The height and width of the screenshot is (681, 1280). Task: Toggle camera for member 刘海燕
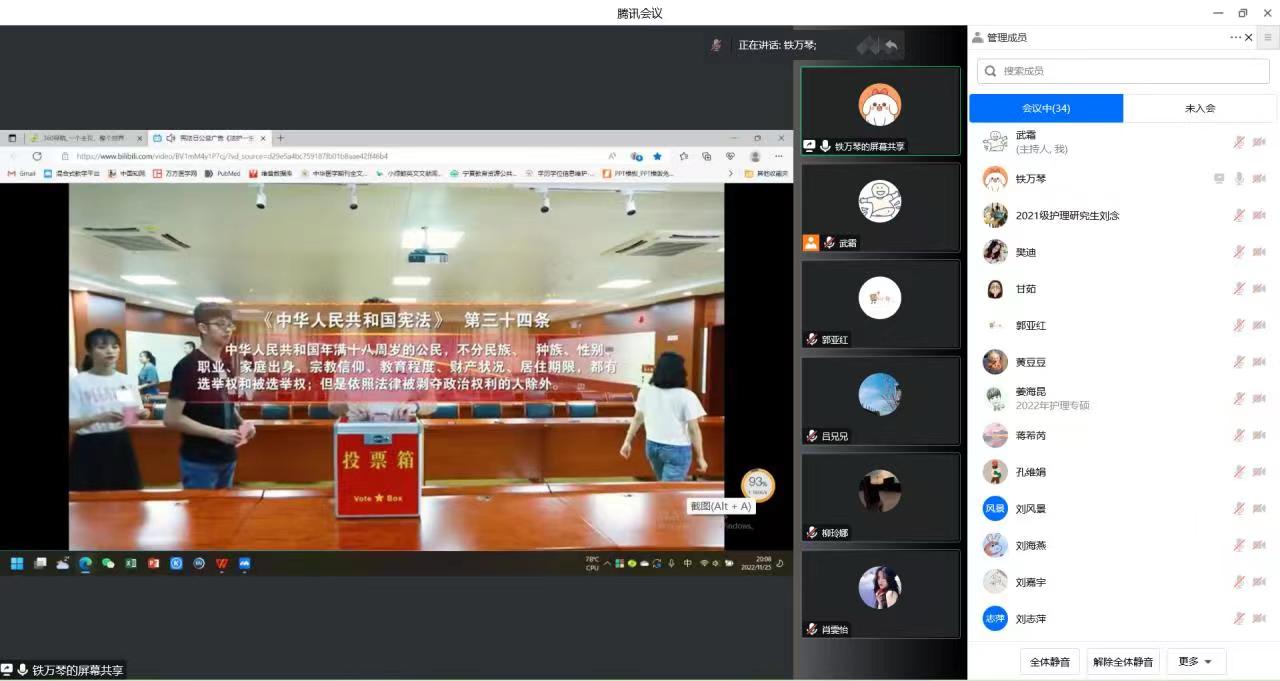click(1259, 546)
